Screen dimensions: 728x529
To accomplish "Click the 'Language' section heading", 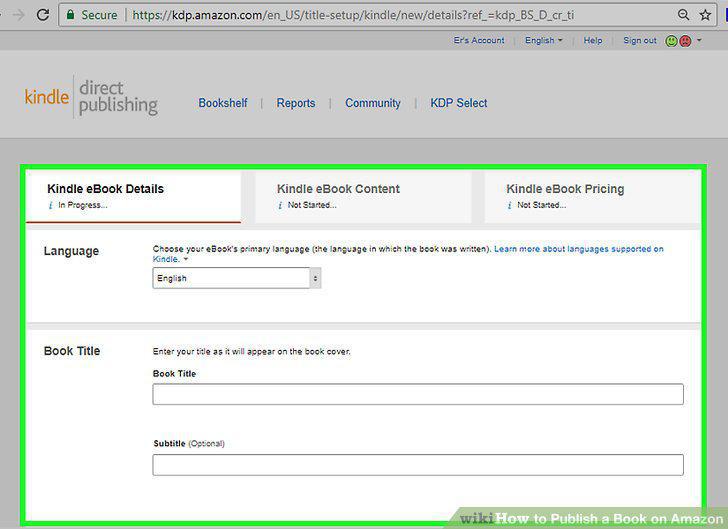I will click(72, 251).
